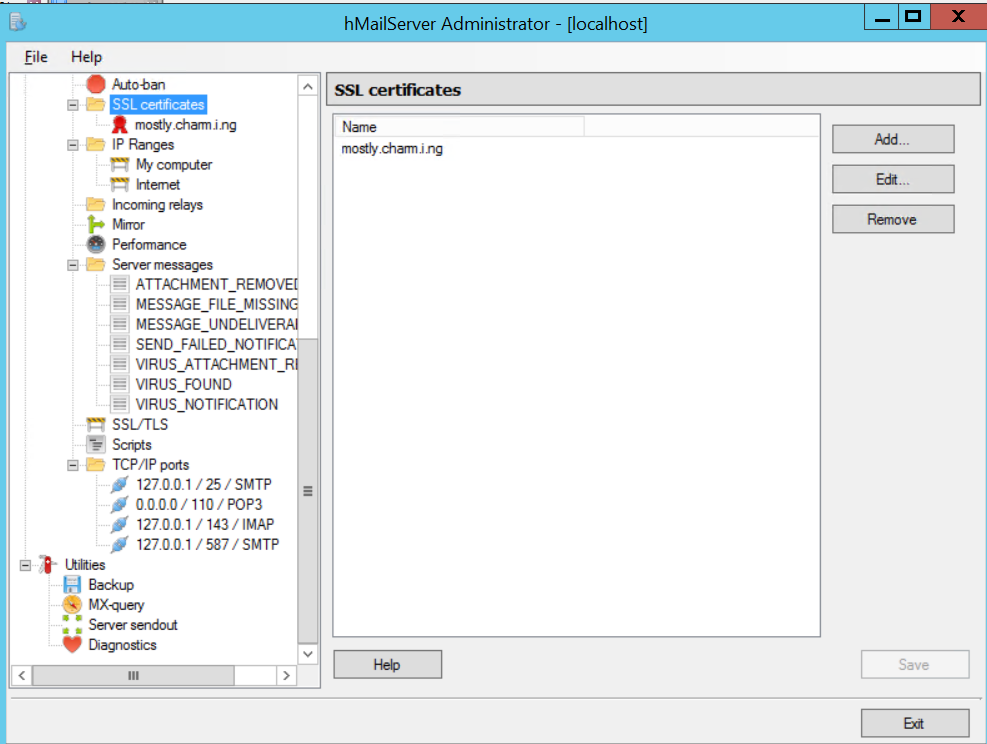The width and height of the screenshot is (987, 744).
Task: Click the SSL certificates folder icon
Action: (x=96, y=104)
